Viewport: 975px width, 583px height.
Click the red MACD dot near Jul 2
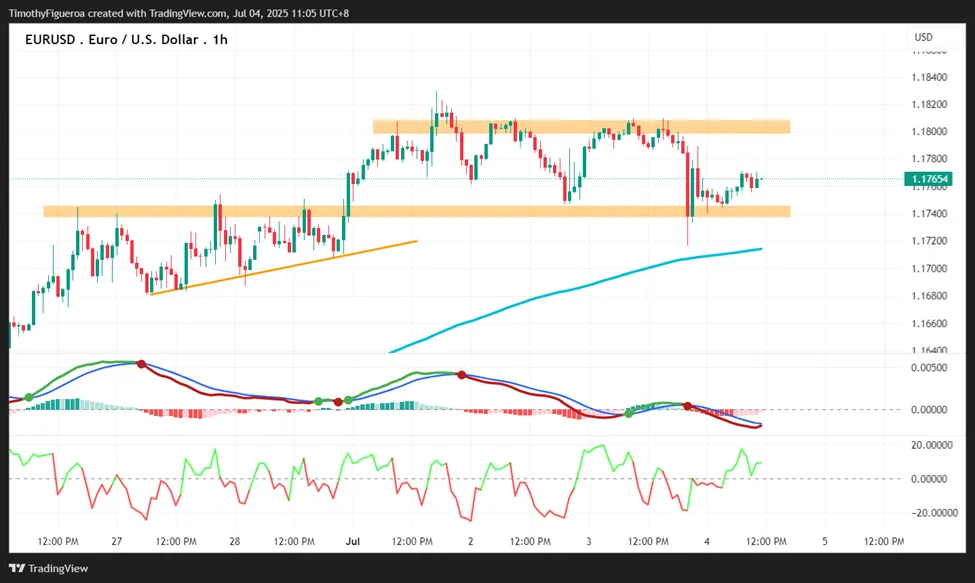(x=461, y=375)
